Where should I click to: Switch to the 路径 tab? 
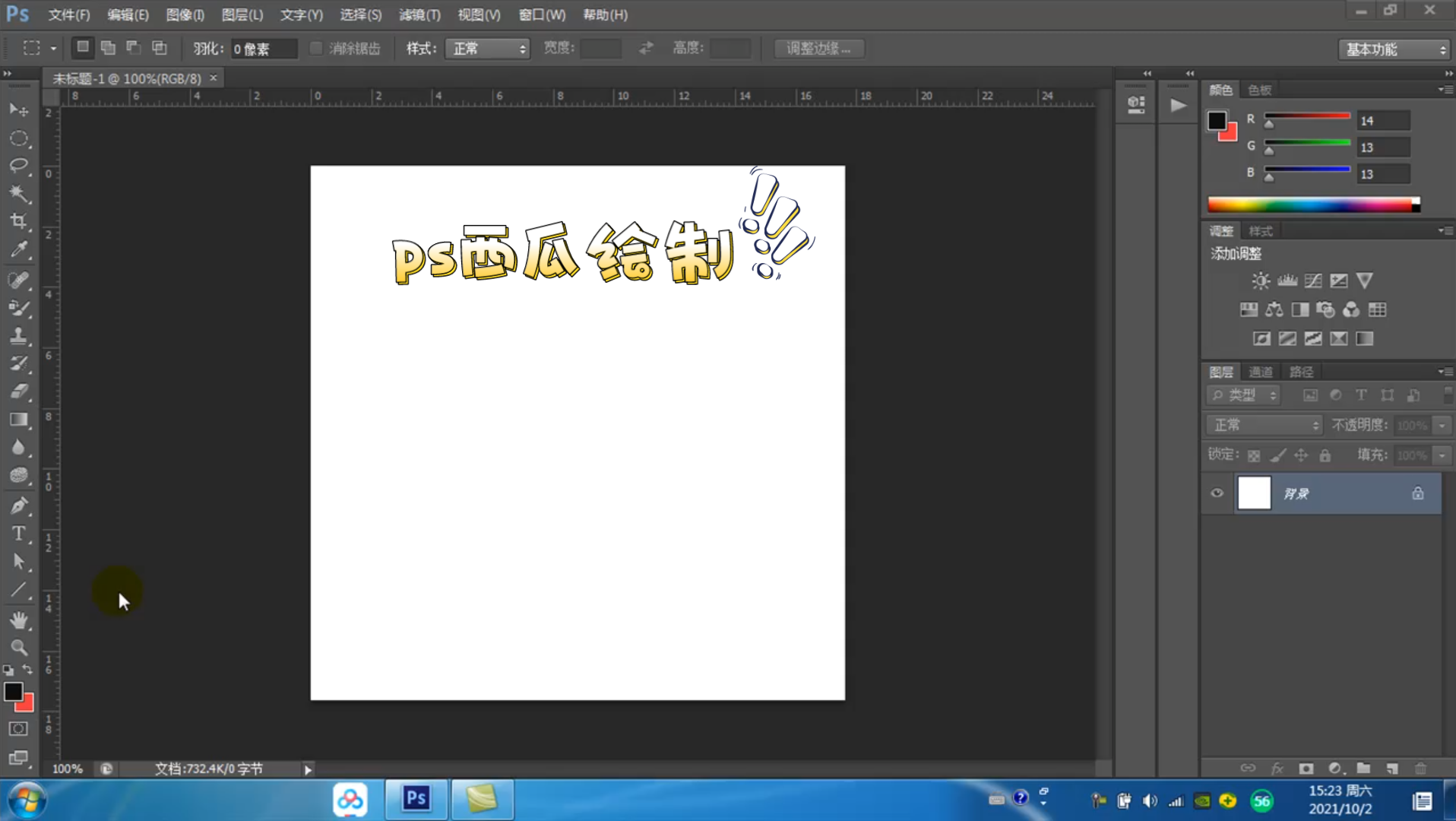click(x=1301, y=372)
